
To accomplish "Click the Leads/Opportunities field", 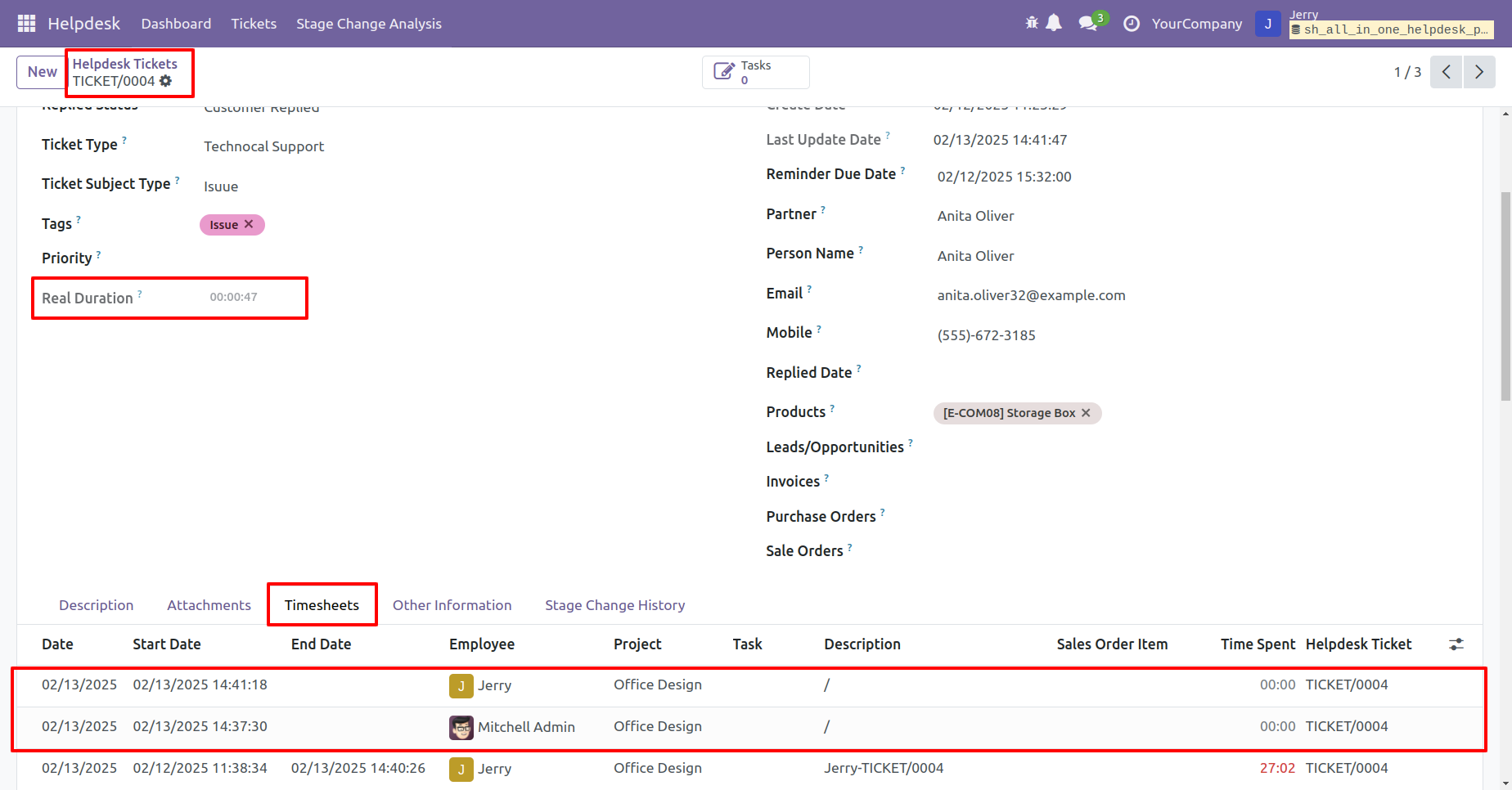I will point(1195,447).
